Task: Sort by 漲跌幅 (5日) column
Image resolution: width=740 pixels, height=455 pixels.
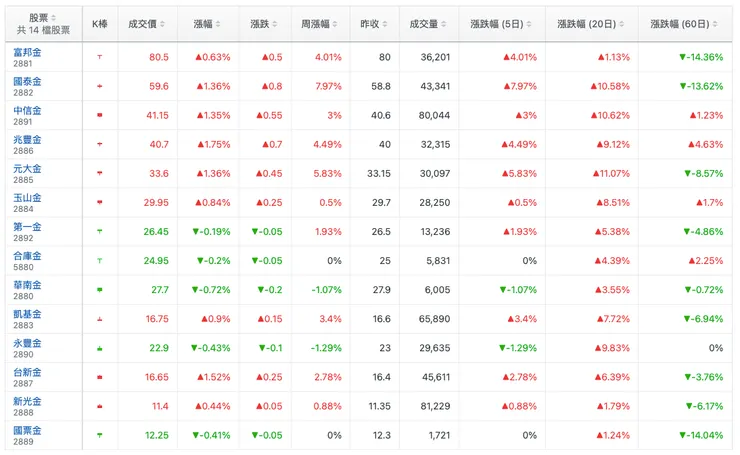Action: 501,24
